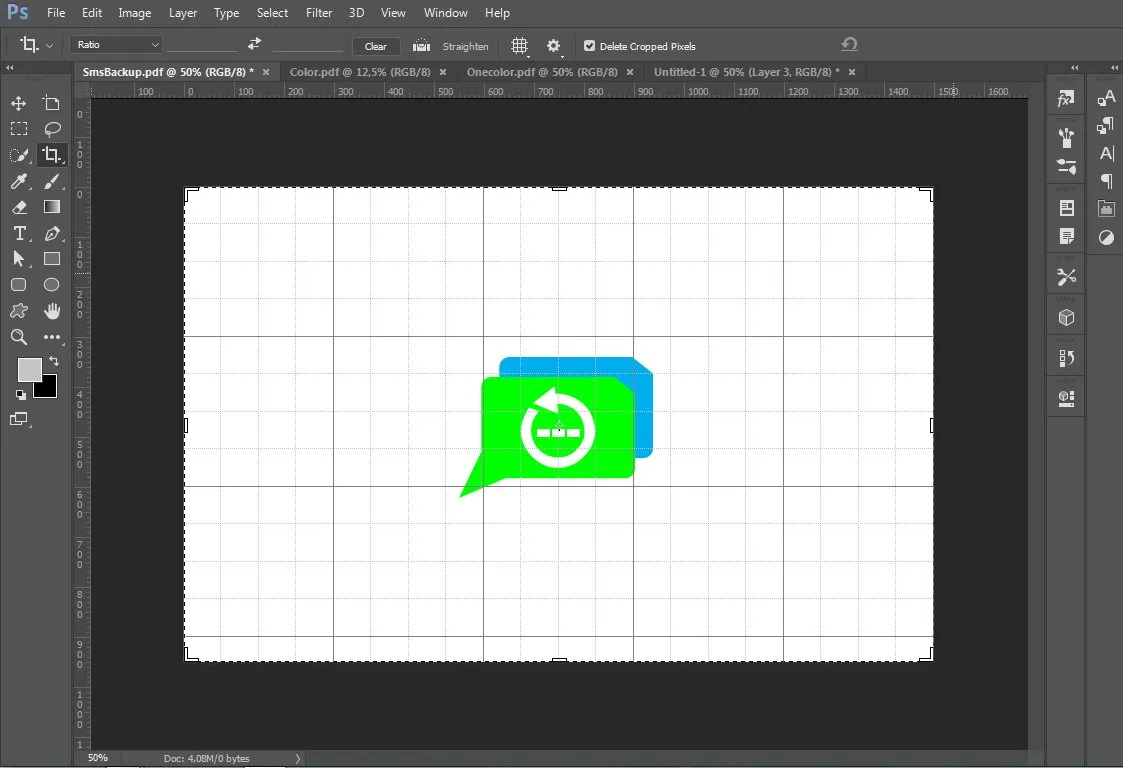This screenshot has width=1123, height=768.
Task: Select the Gradient tool
Action: pyautogui.click(x=52, y=207)
